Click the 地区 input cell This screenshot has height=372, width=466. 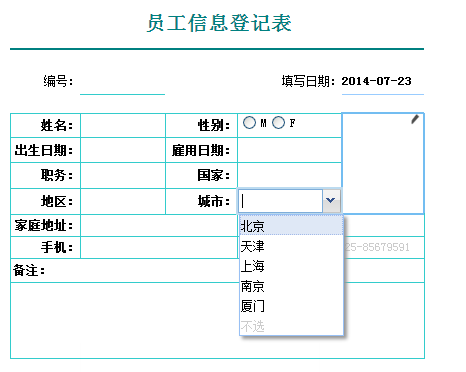coord(123,201)
